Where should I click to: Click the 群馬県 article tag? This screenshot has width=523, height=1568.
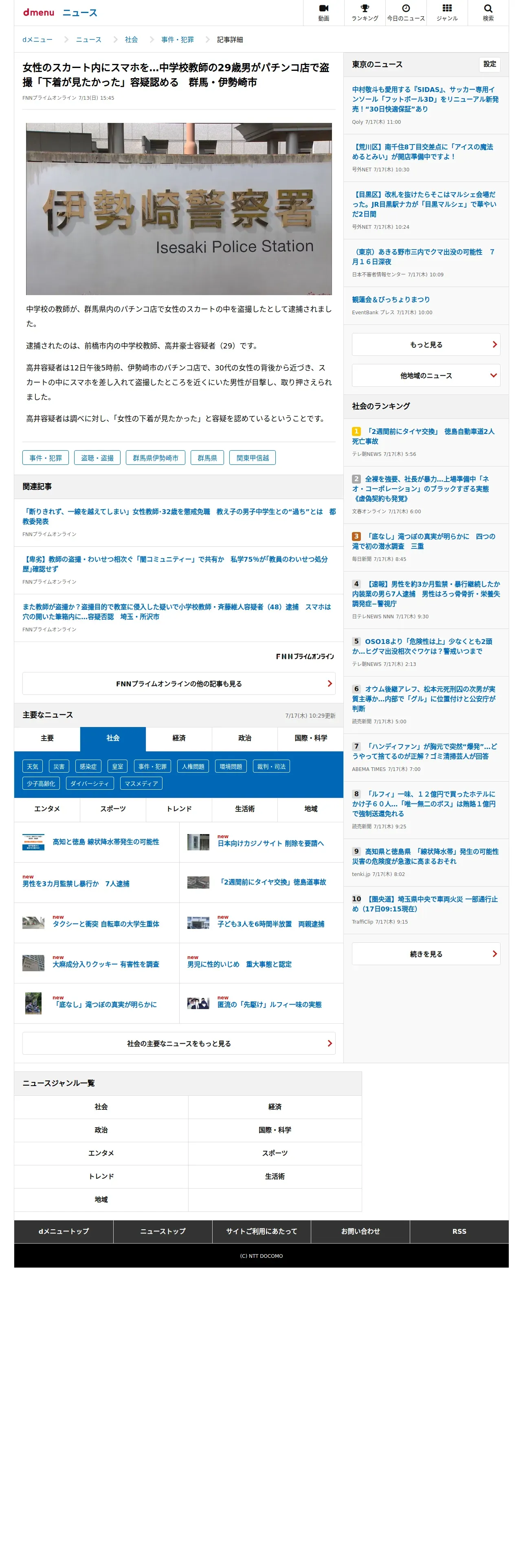tap(207, 458)
